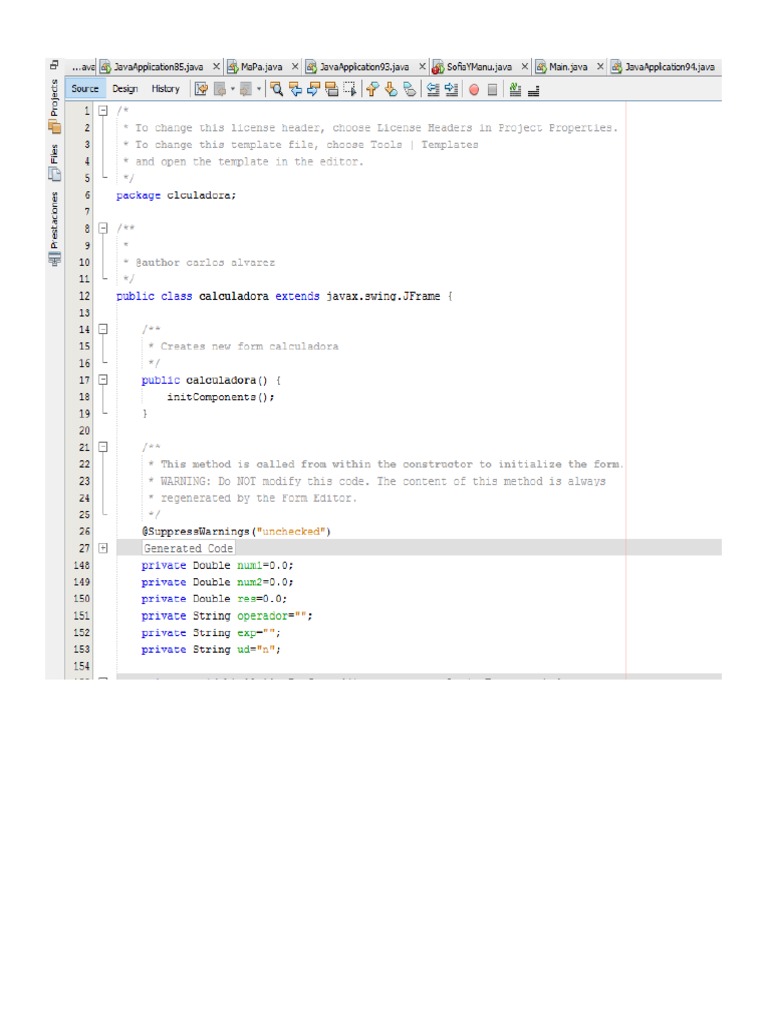The image size is (768, 1024).
Task: Jump to the last edit location icon
Action: (x=201, y=89)
